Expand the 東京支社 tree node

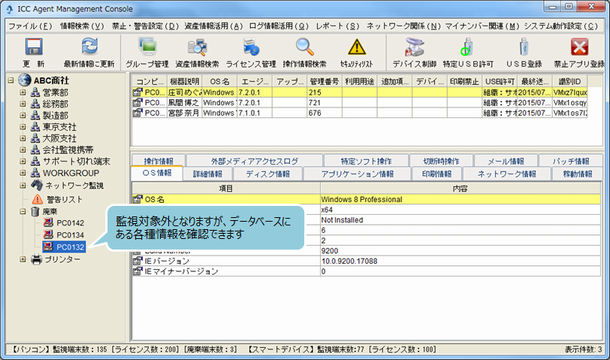pos(23,127)
